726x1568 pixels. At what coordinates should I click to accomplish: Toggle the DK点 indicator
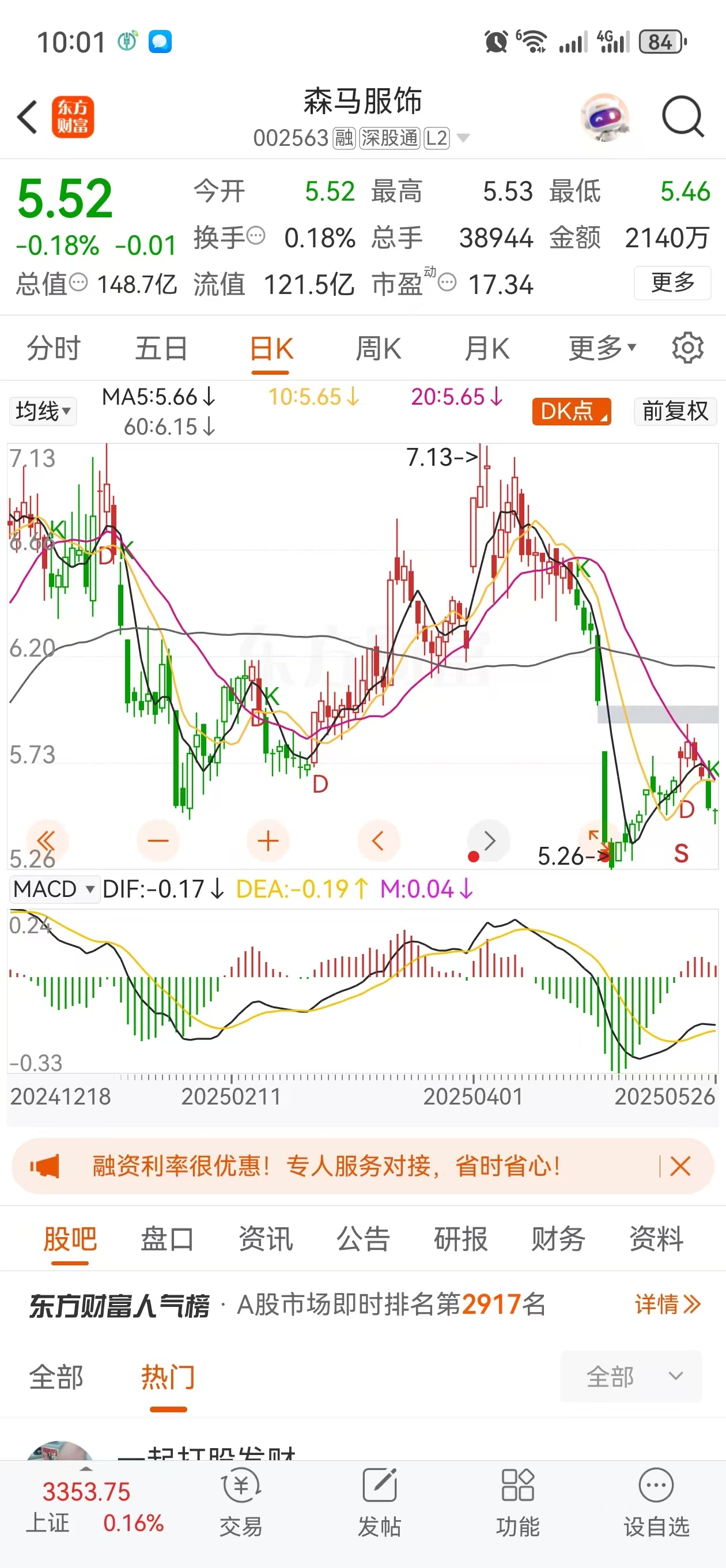(x=572, y=411)
